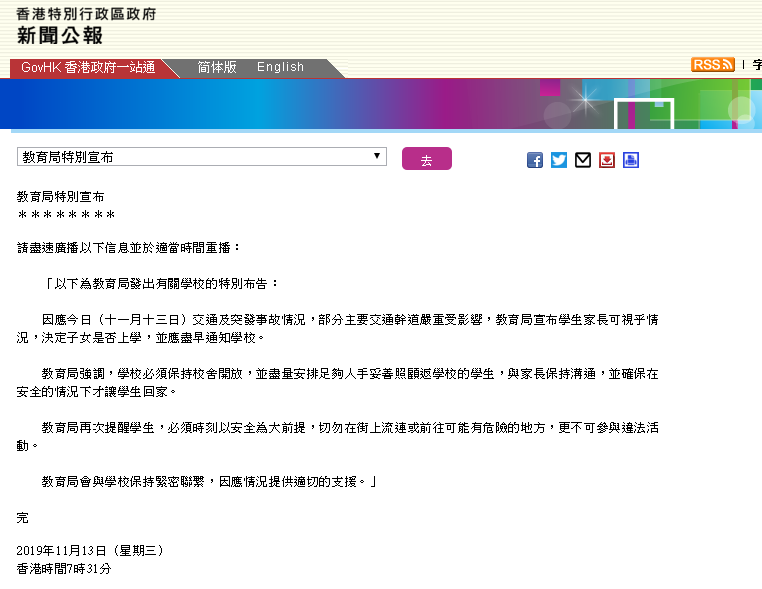Print the page using the printer icon

tap(631, 160)
